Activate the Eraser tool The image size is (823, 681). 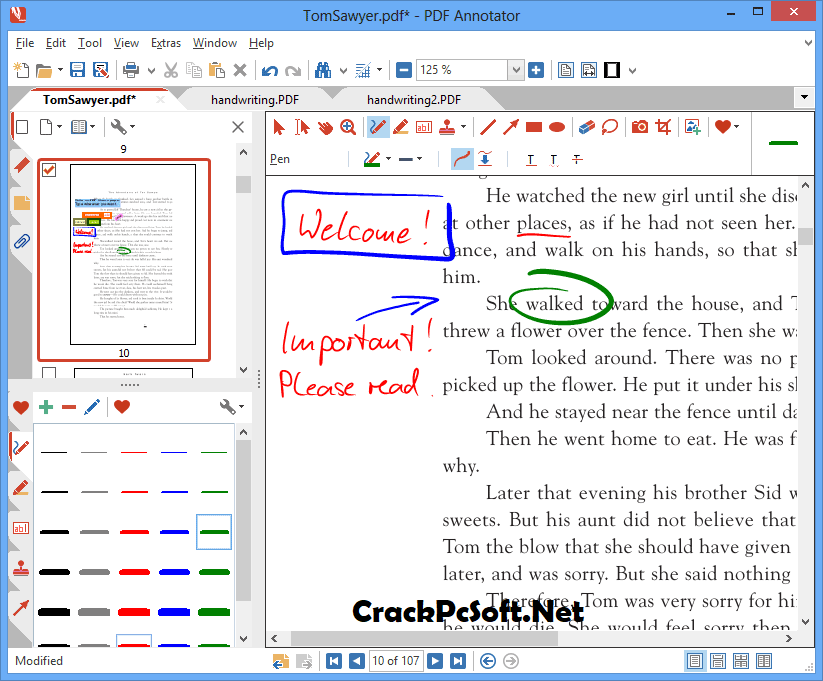[587, 127]
